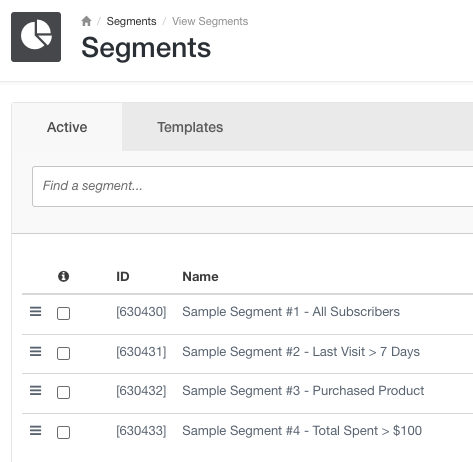Check the box for segment 630430
Viewport: 473px width, 462px height.
pos(63,313)
